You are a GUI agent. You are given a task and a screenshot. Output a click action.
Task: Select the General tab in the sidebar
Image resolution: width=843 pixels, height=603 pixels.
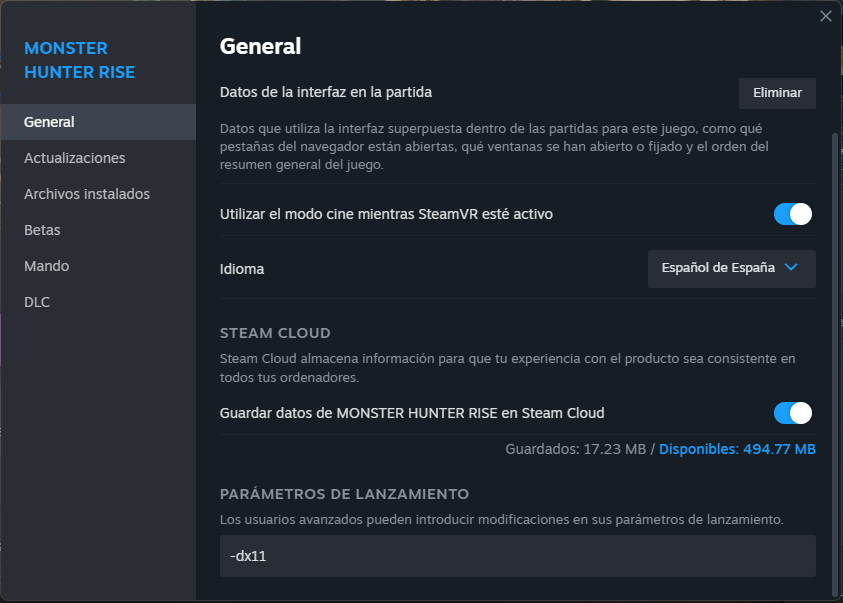[x=50, y=122]
